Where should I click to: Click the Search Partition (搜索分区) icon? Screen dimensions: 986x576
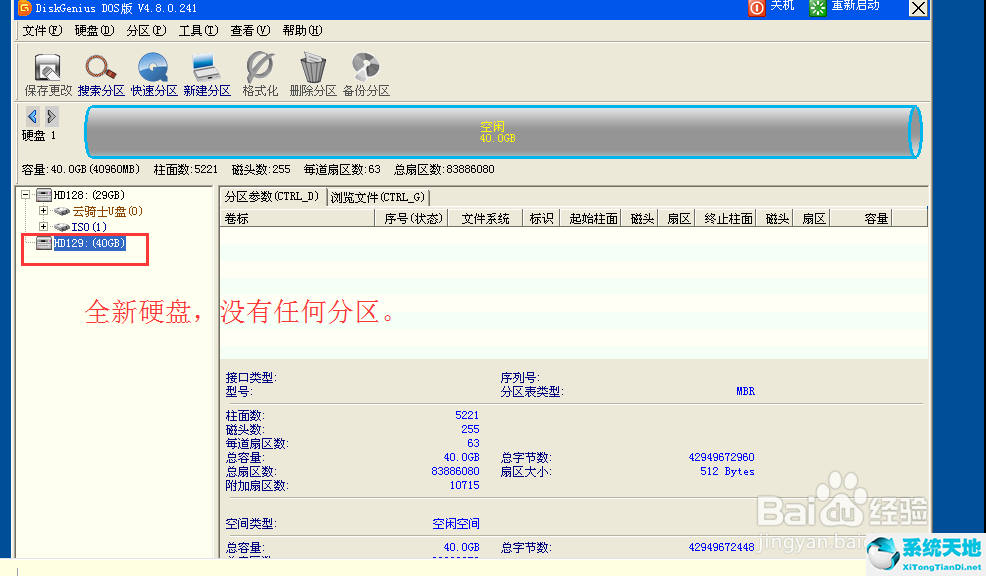pyautogui.click(x=101, y=73)
